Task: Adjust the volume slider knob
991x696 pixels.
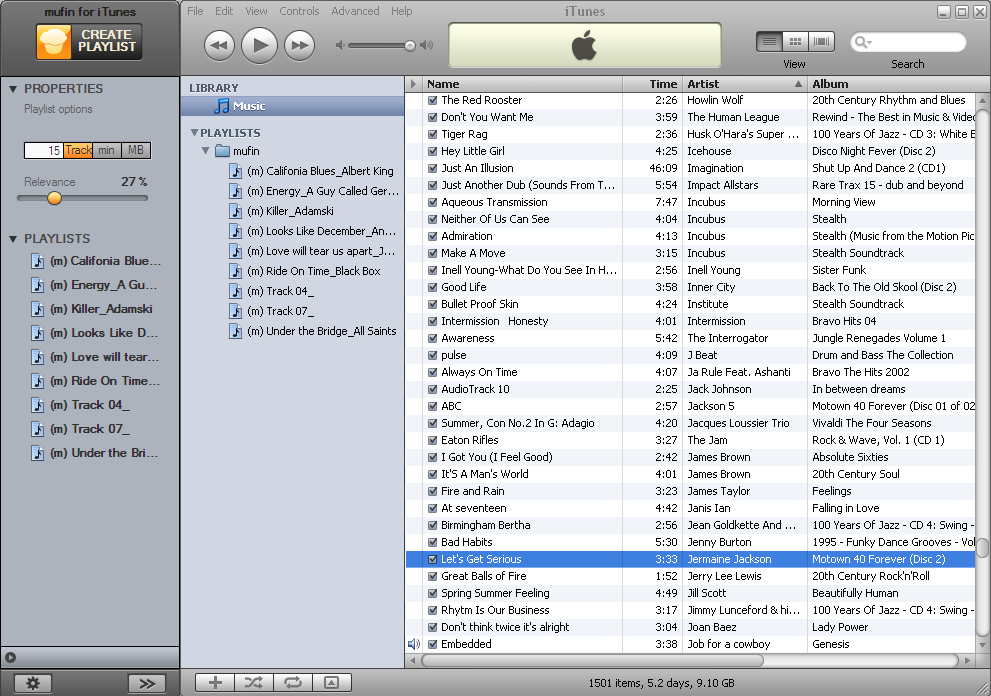Action: point(410,46)
